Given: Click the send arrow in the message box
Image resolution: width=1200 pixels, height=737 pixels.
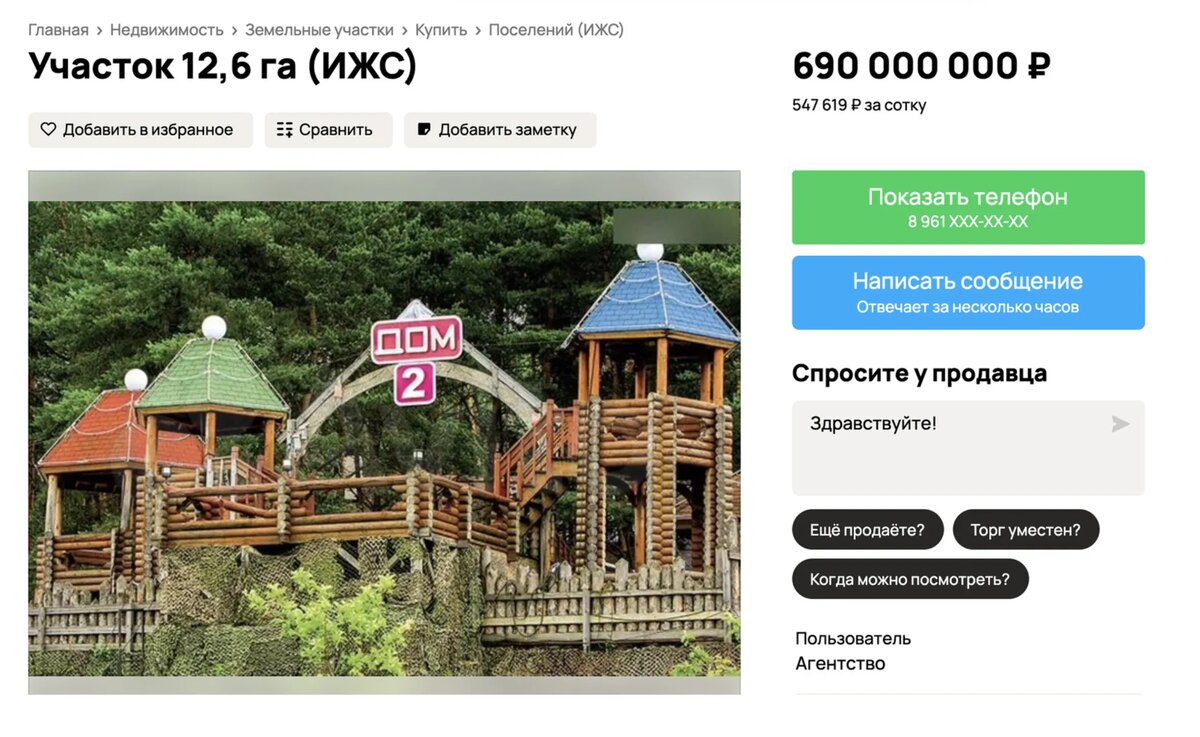Looking at the screenshot, I should (x=1121, y=423).
